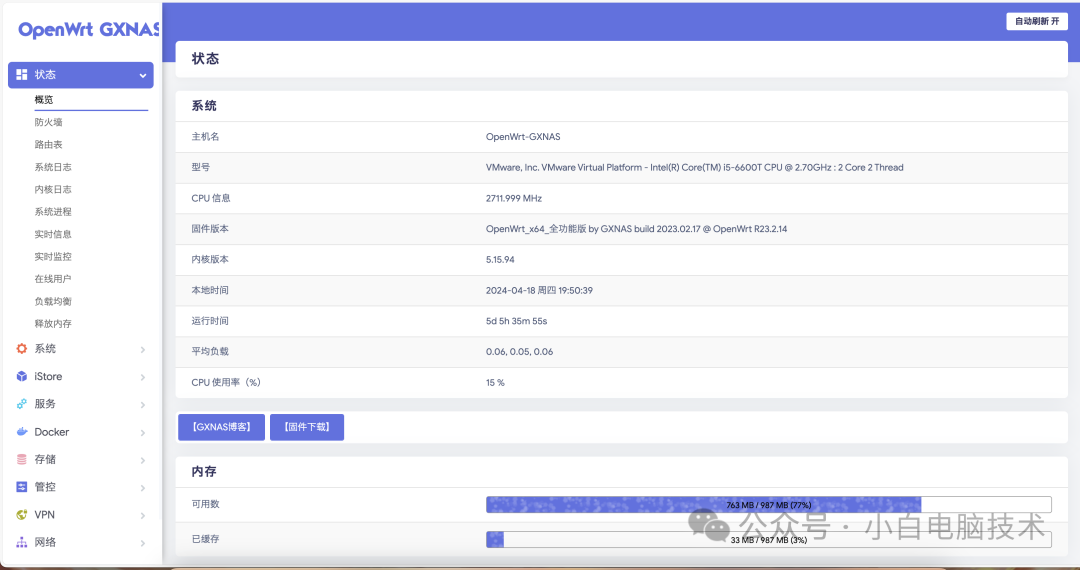Expand the 服务 menu arrow
Viewport: 1080px width, 570px height.
[143, 405]
